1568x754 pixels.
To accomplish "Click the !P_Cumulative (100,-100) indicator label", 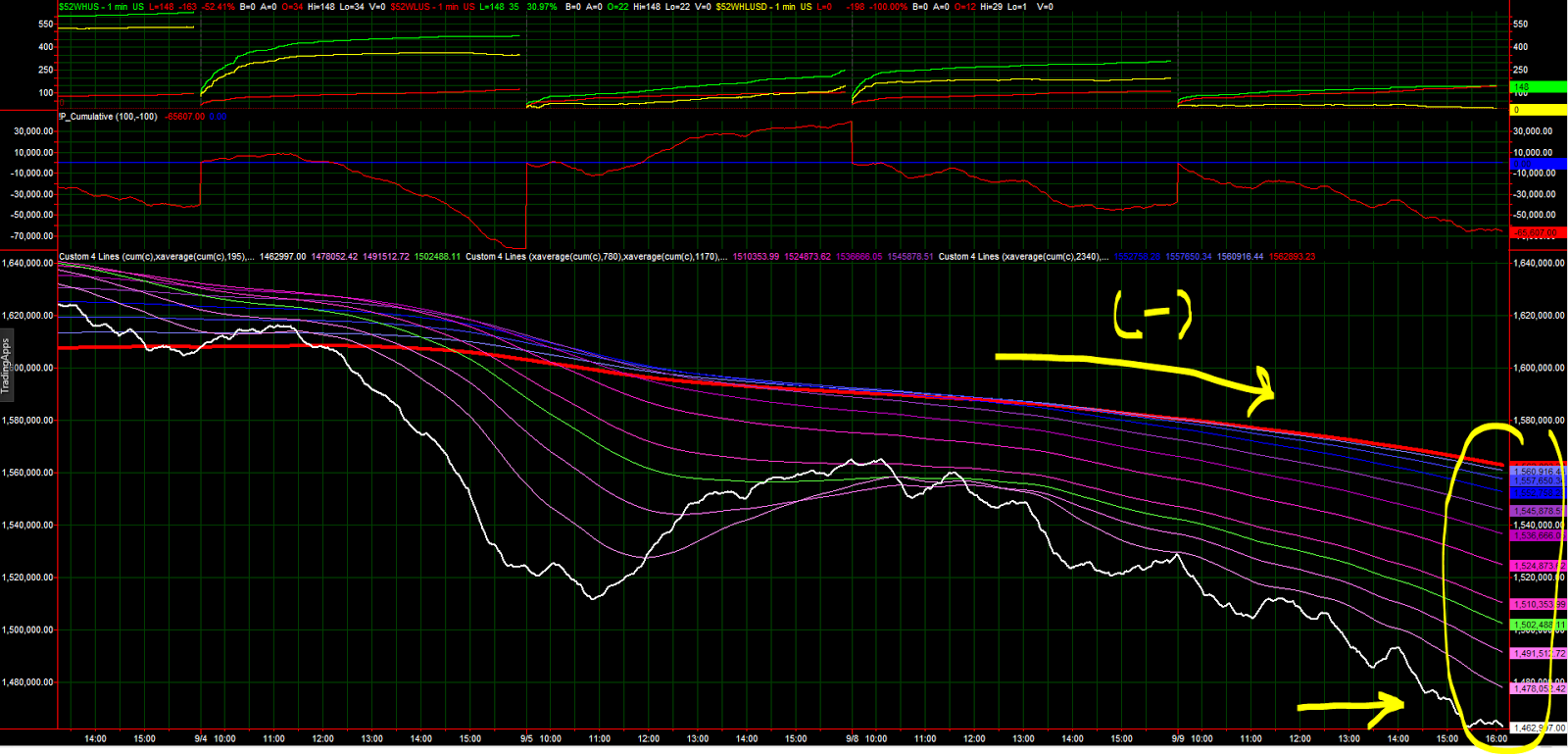I will pyautogui.click(x=108, y=117).
